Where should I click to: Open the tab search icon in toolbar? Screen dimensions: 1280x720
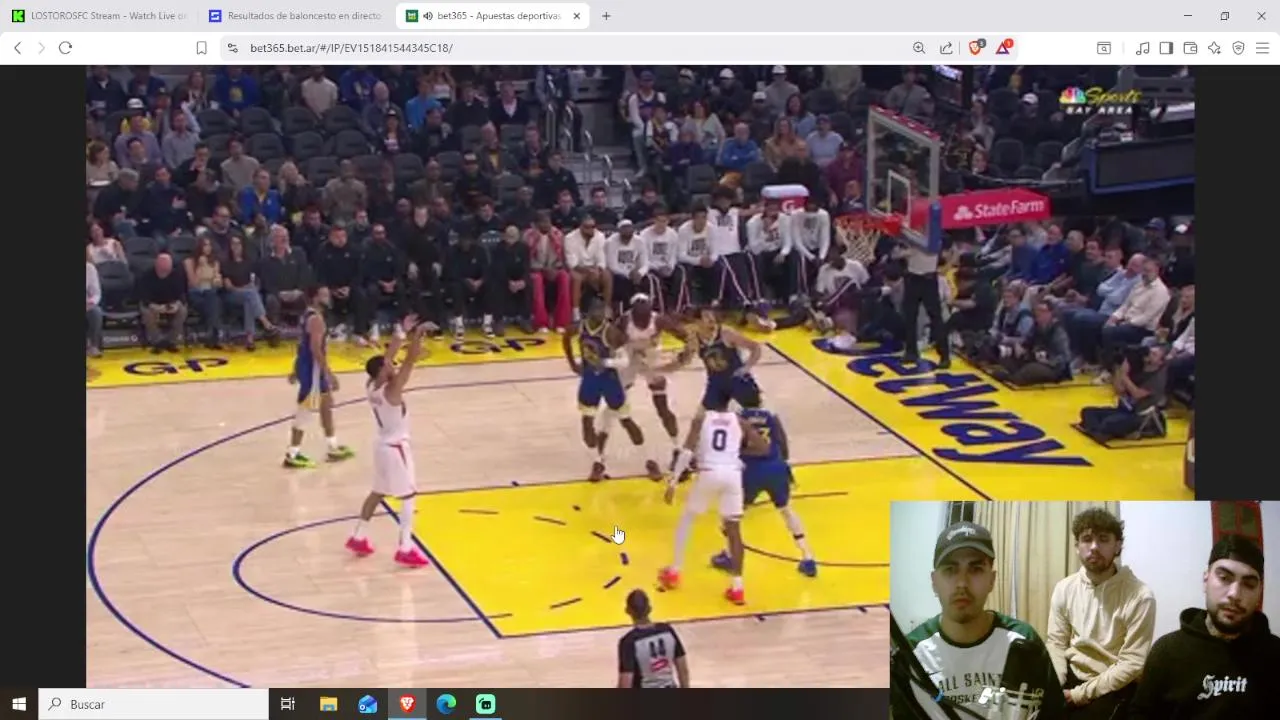coord(1104,48)
